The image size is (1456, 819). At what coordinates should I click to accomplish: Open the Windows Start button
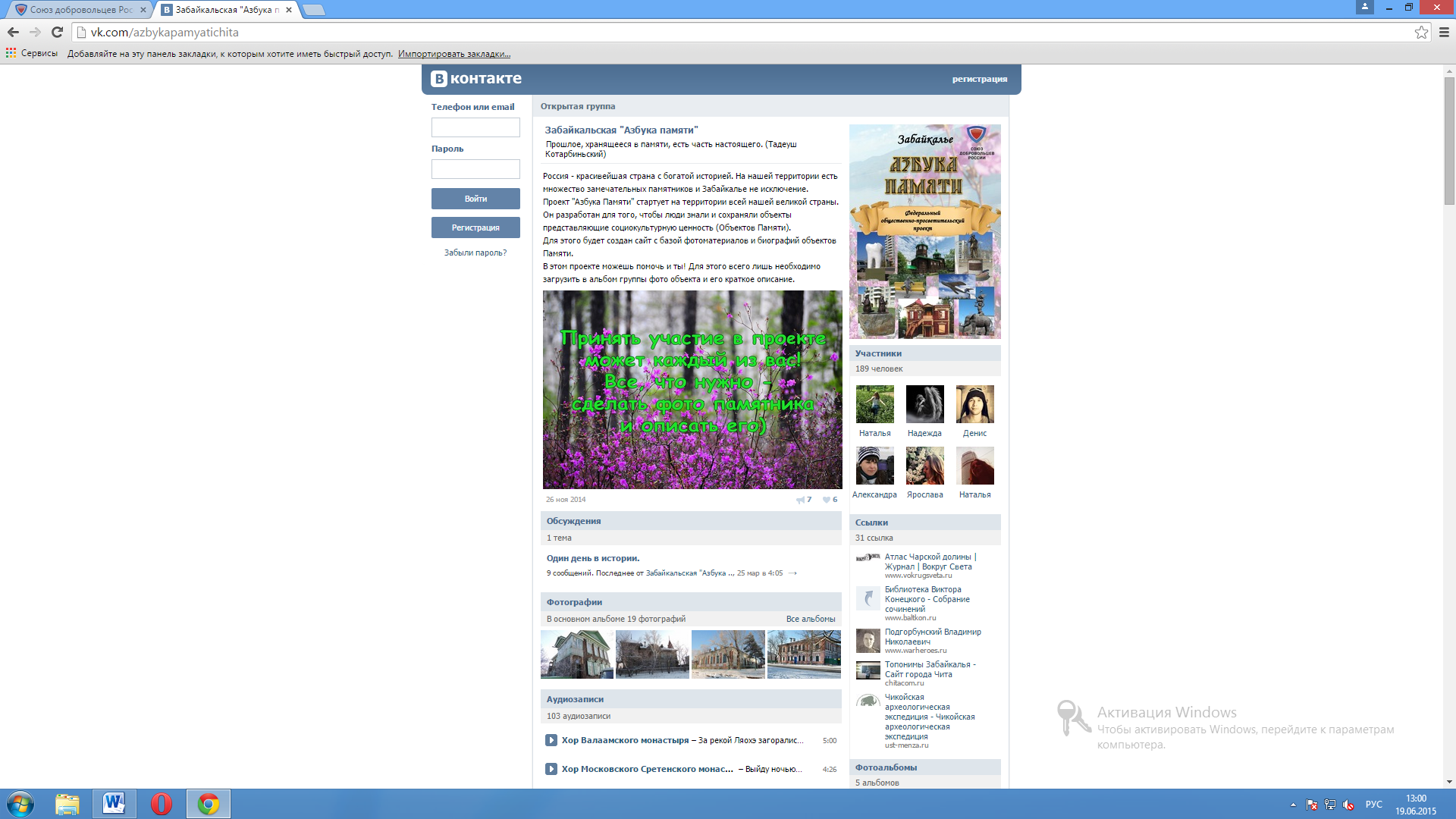coord(20,804)
